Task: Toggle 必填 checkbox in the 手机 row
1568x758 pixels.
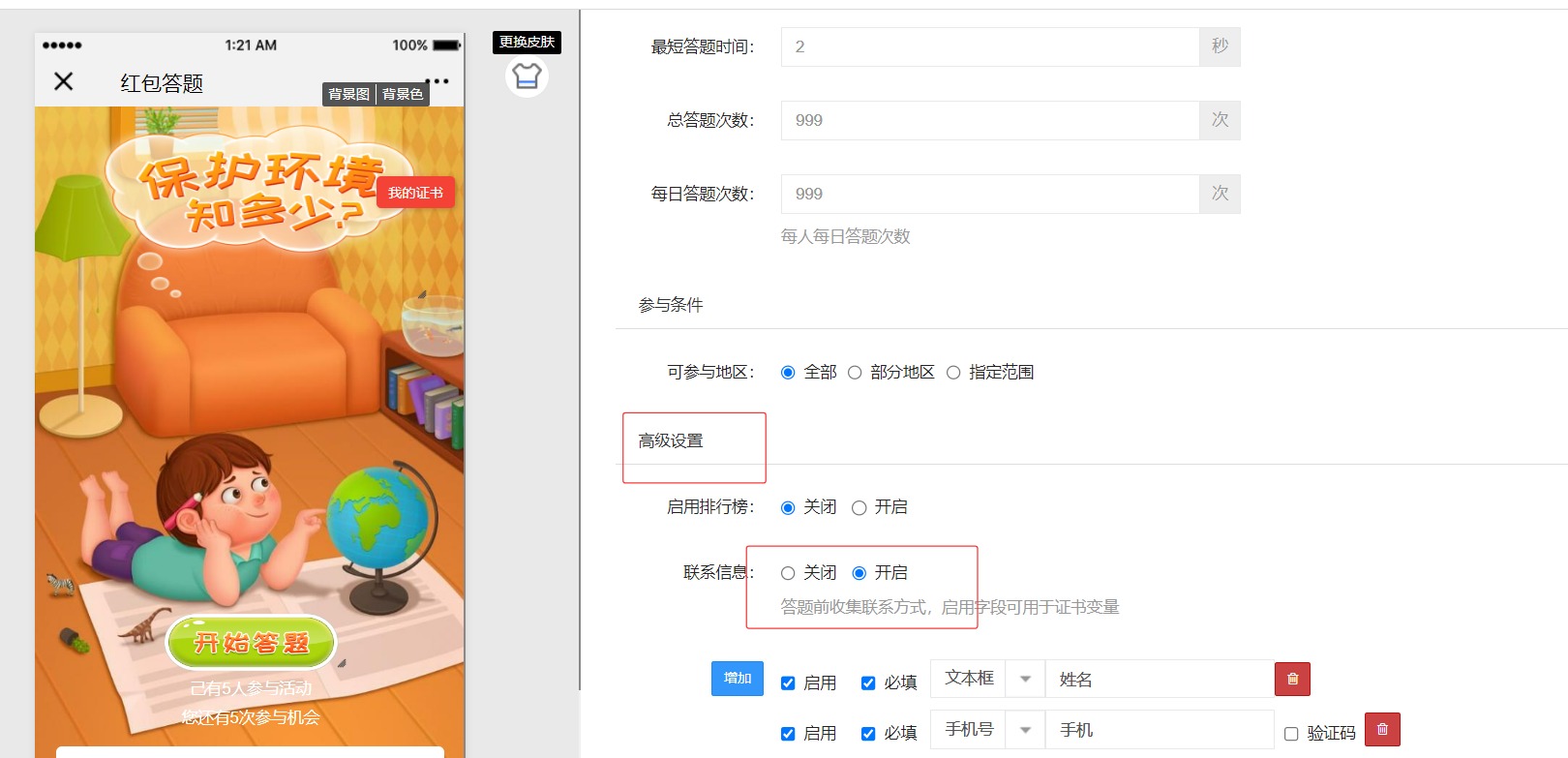Action: pyautogui.click(x=868, y=734)
